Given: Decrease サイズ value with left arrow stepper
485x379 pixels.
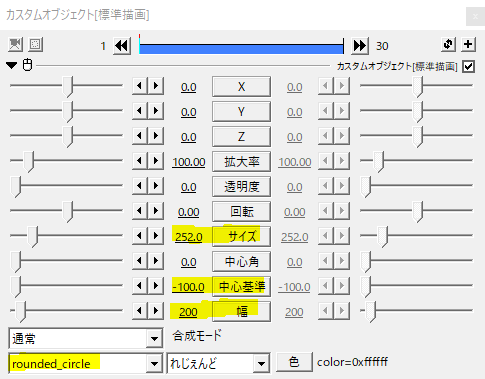Looking at the screenshot, I should pyautogui.click(x=140, y=236).
